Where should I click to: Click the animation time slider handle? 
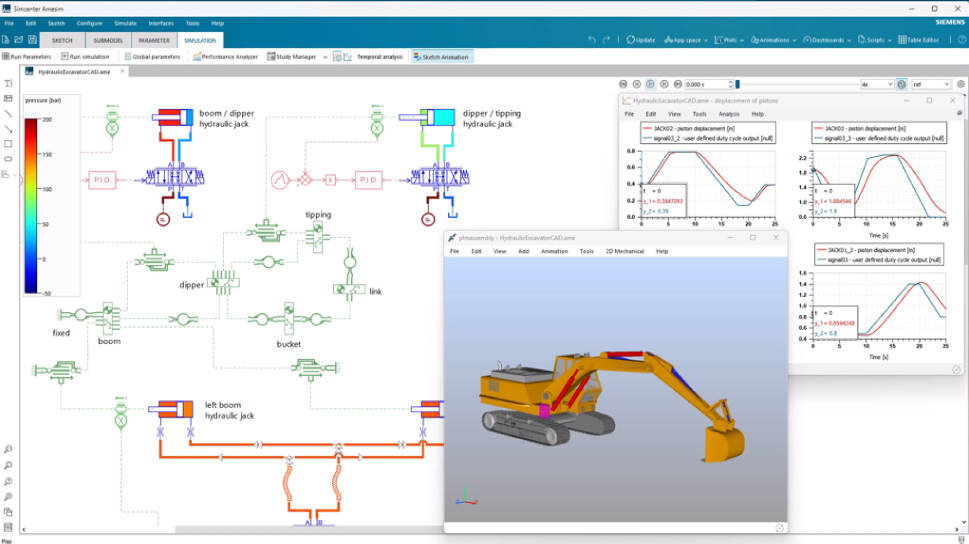coord(738,85)
